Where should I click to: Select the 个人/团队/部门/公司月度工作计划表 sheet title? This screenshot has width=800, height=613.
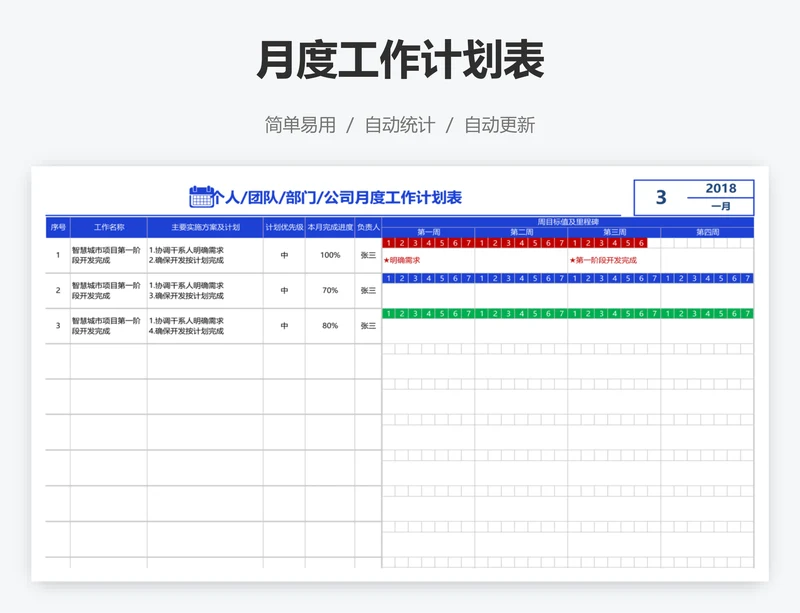coord(337,198)
